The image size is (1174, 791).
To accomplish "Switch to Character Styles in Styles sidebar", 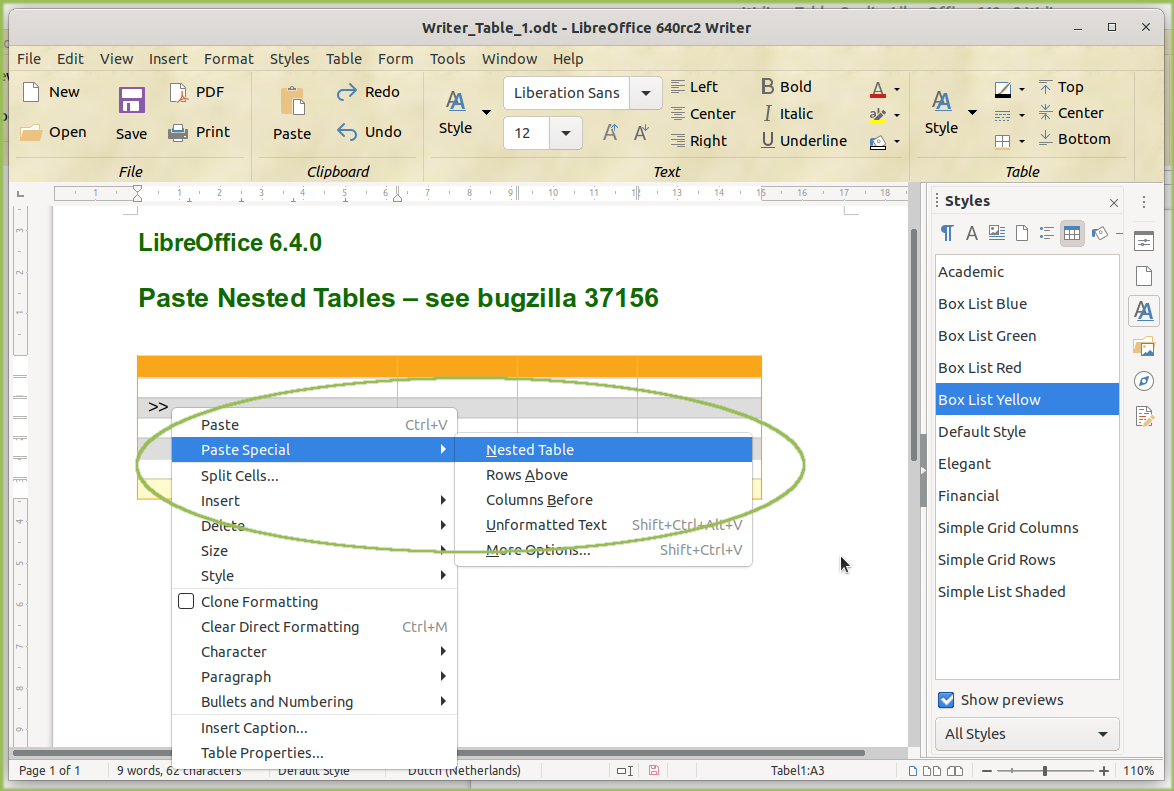I will point(971,233).
